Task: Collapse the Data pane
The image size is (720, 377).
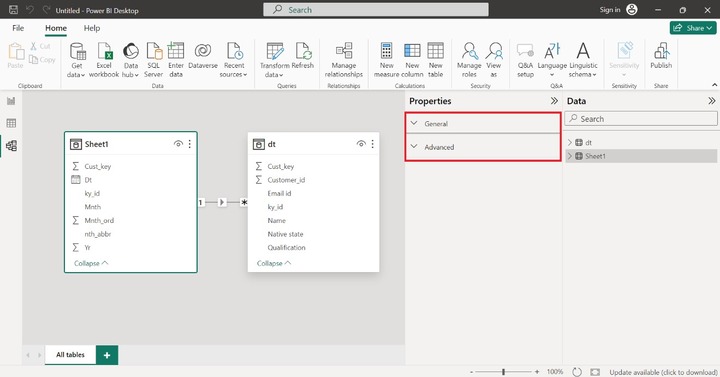Action: tap(711, 101)
